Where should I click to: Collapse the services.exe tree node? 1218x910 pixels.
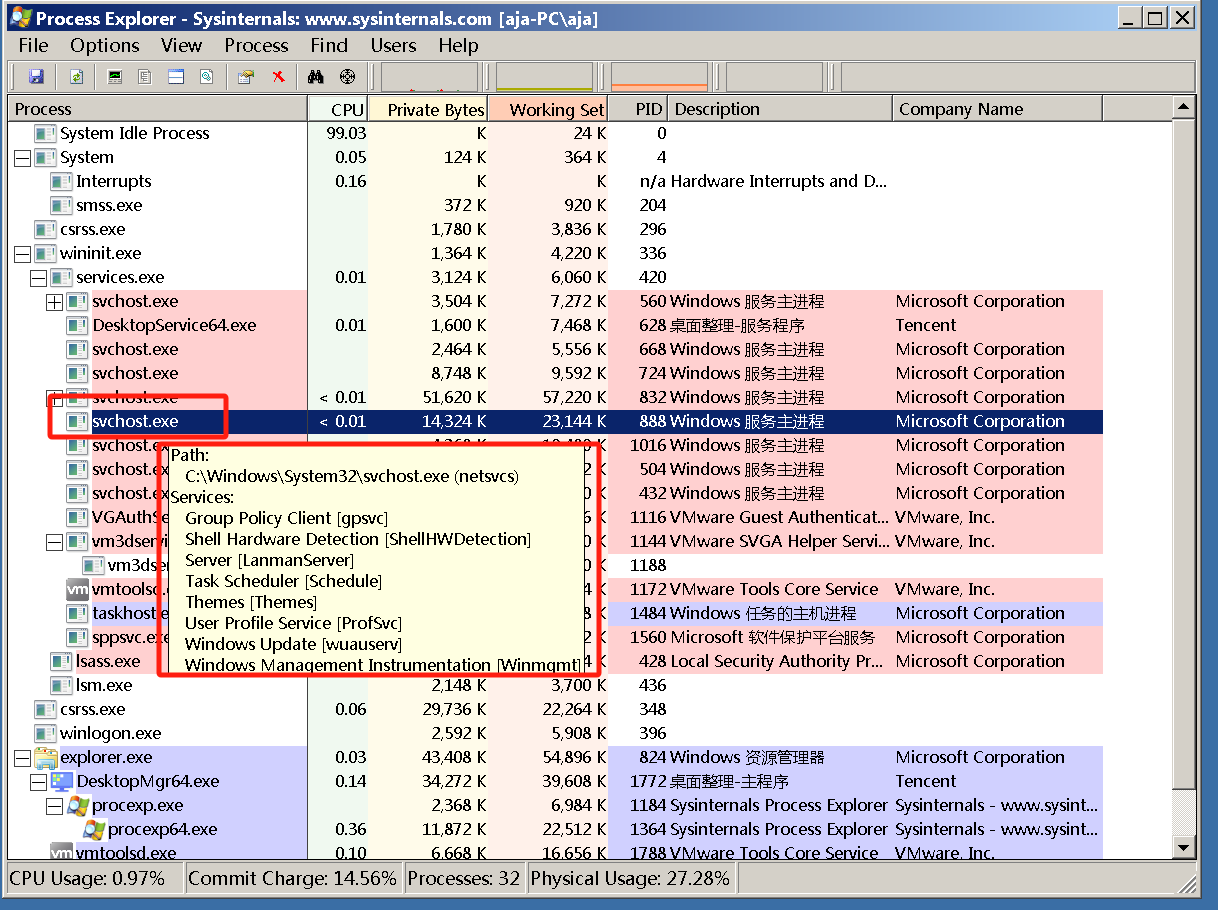pyautogui.click(x=38, y=278)
